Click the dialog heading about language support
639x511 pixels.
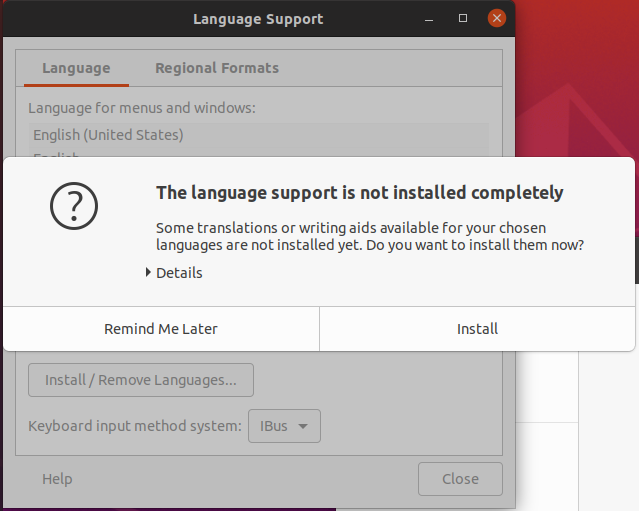(359, 192)
